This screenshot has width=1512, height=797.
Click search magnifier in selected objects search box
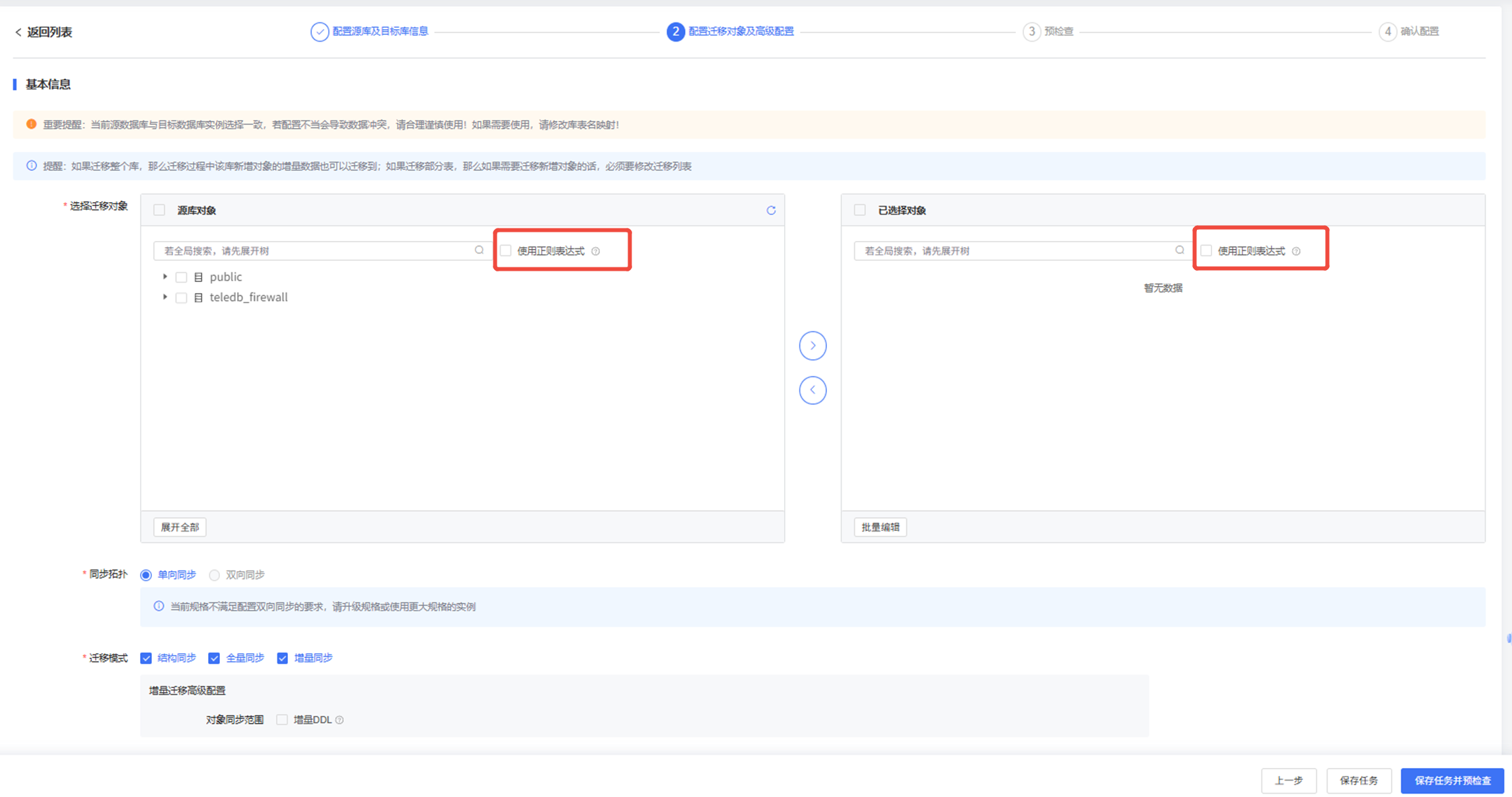pyautogui.click(x=1179, y=250)
